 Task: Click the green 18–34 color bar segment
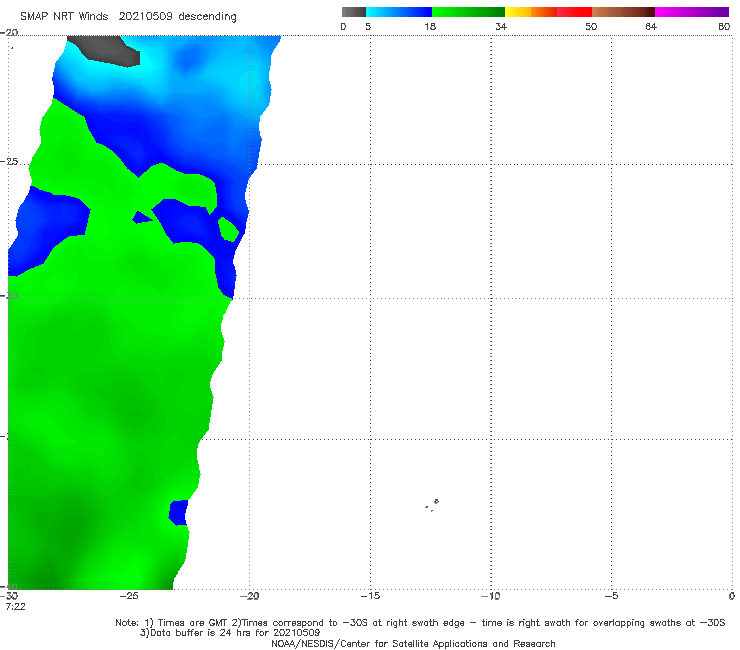tap(468, 12)
